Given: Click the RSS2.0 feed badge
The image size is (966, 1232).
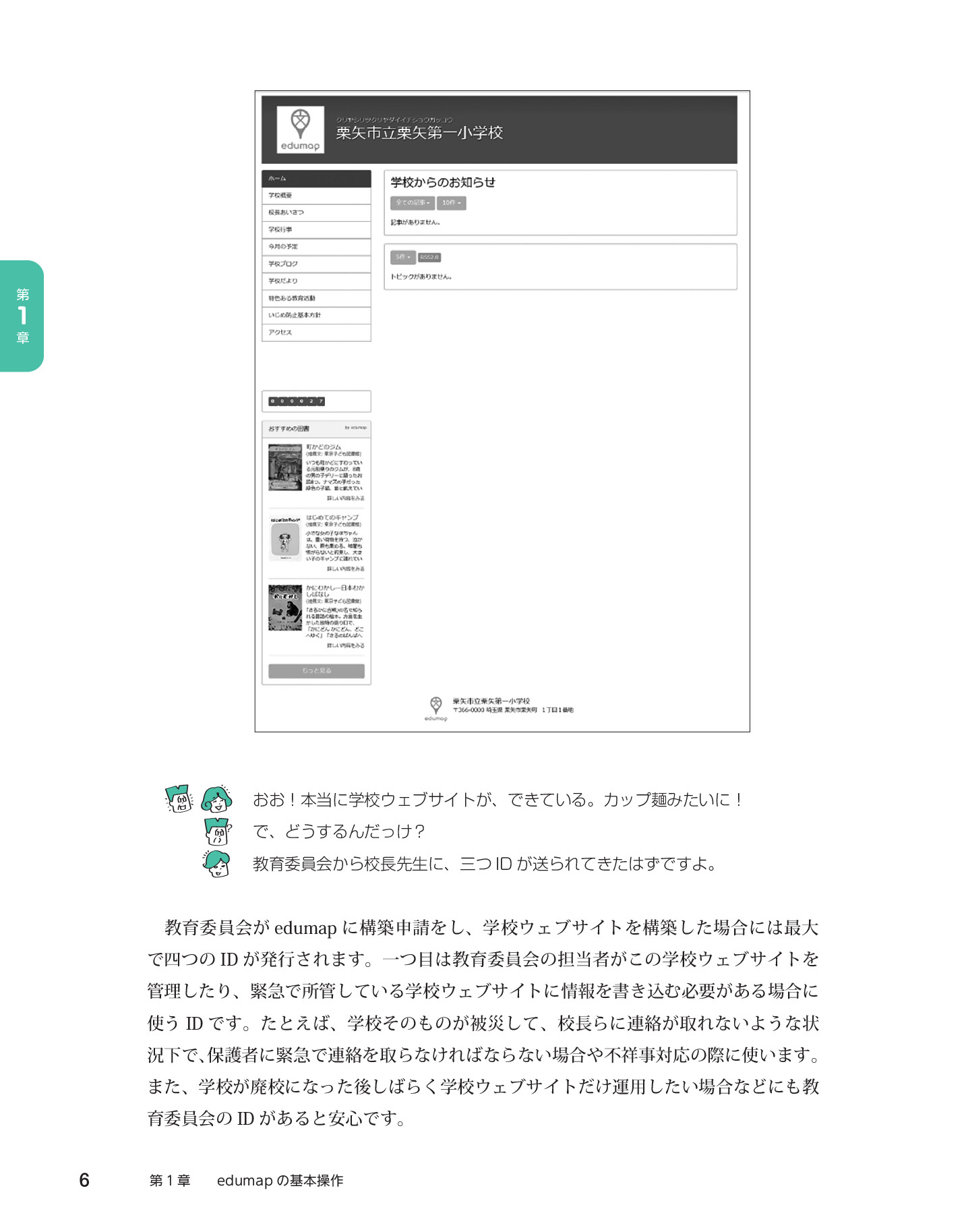Looking at the screenshot, I should (429, 257).
